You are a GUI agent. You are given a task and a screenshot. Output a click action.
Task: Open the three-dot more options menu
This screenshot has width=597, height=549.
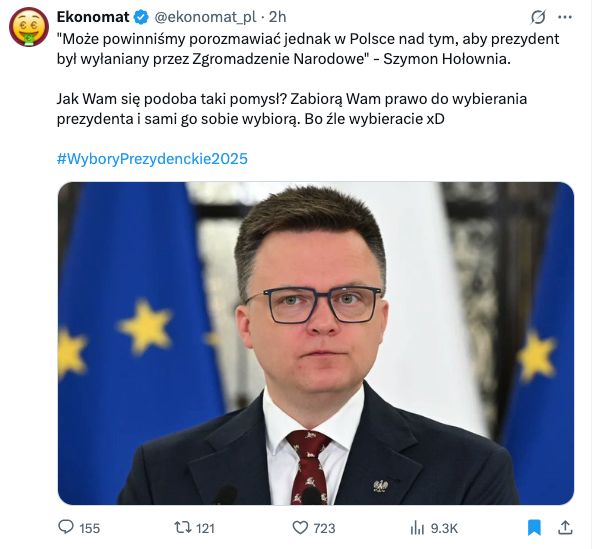(x=565, y=17)
